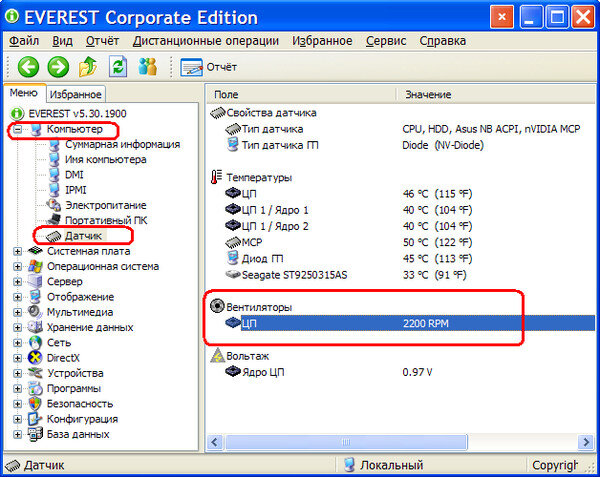Click the Windows flag icon of Операционная система
The width and height of the screenshot is (600, 477).
pos(35,266)
